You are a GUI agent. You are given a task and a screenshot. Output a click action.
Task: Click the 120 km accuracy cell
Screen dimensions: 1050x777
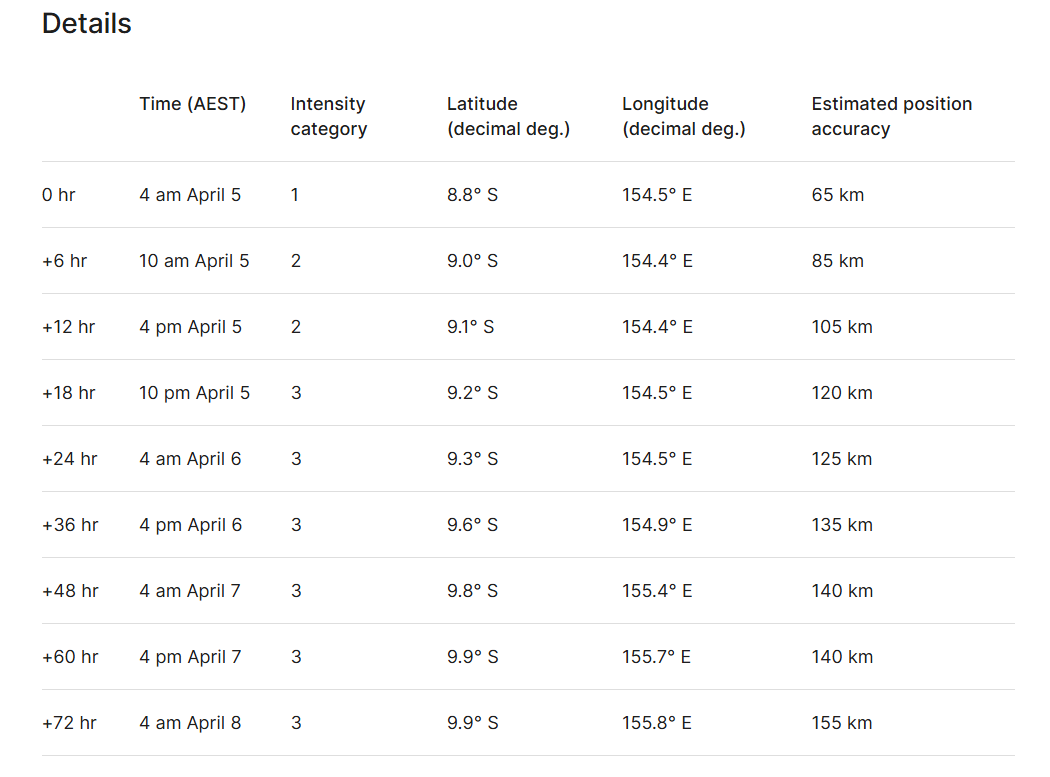[x=841, y=393]
